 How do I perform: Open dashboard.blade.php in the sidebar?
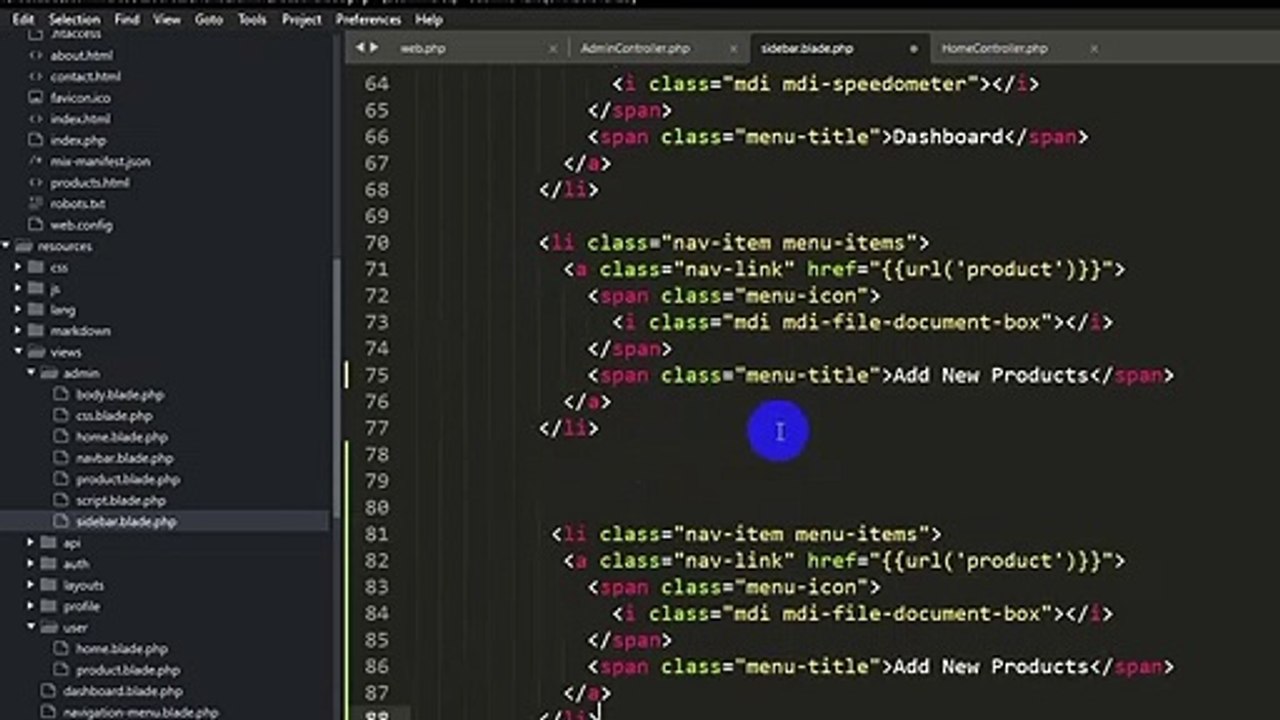[x=122, y=691]
